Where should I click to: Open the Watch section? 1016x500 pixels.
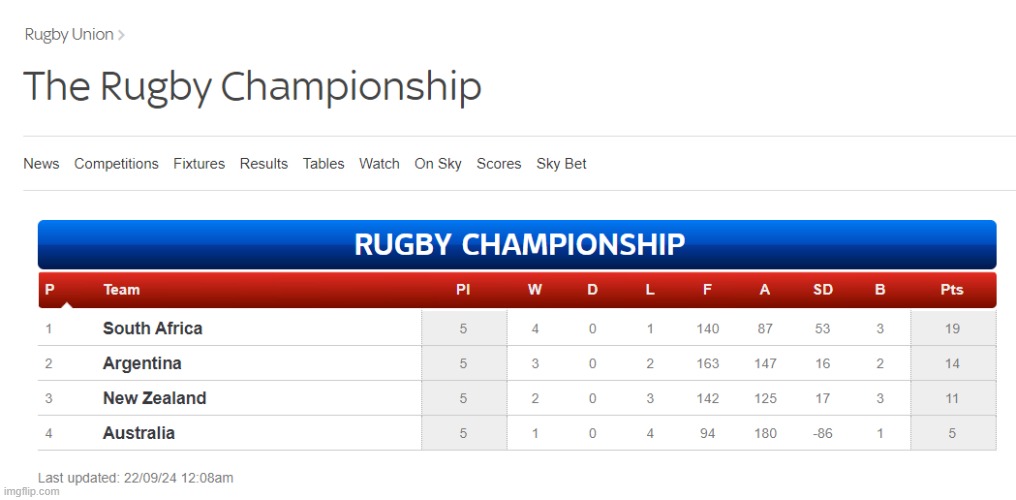tap(379, 164)
